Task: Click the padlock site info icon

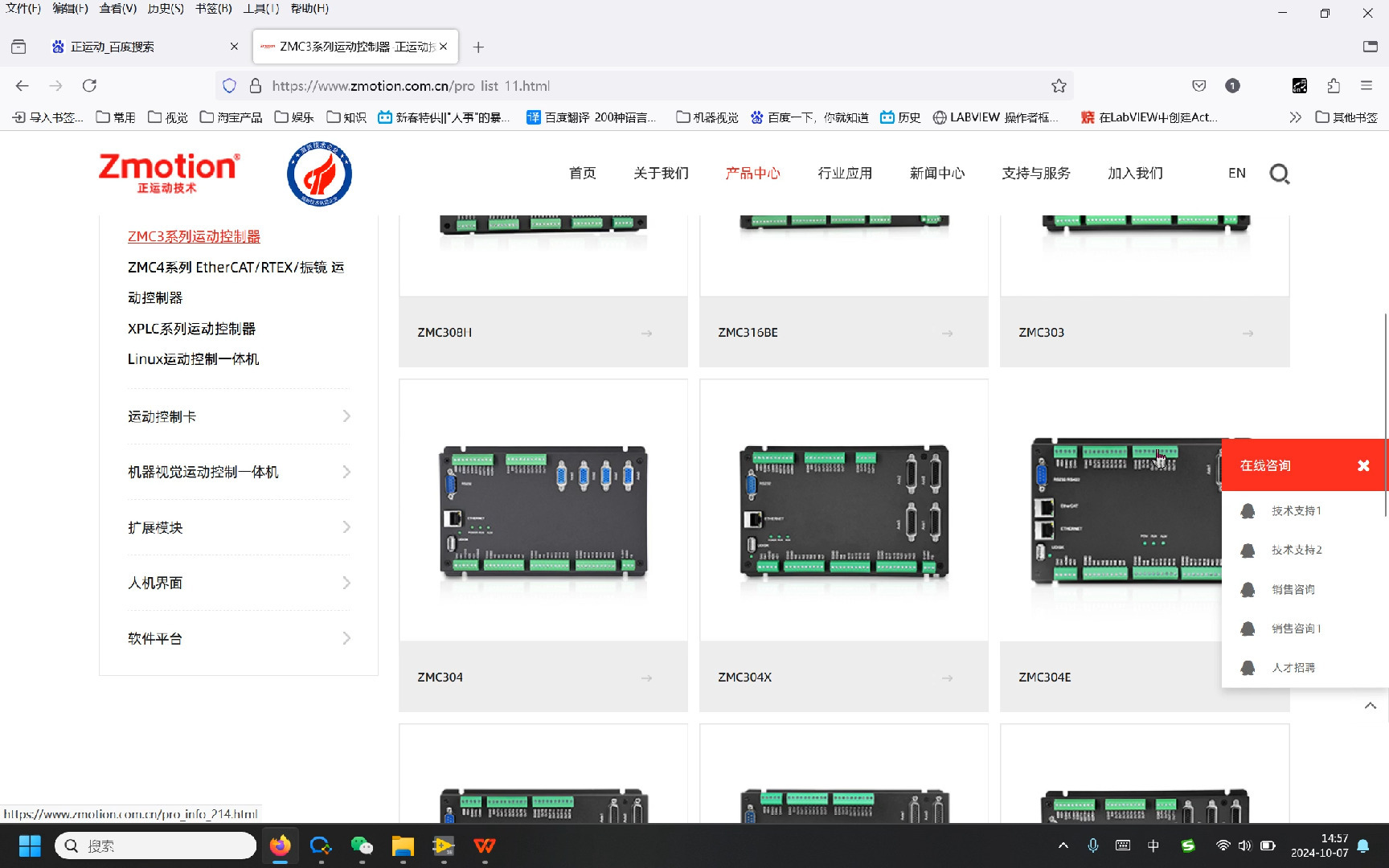Action: click(x=256, y=85)
